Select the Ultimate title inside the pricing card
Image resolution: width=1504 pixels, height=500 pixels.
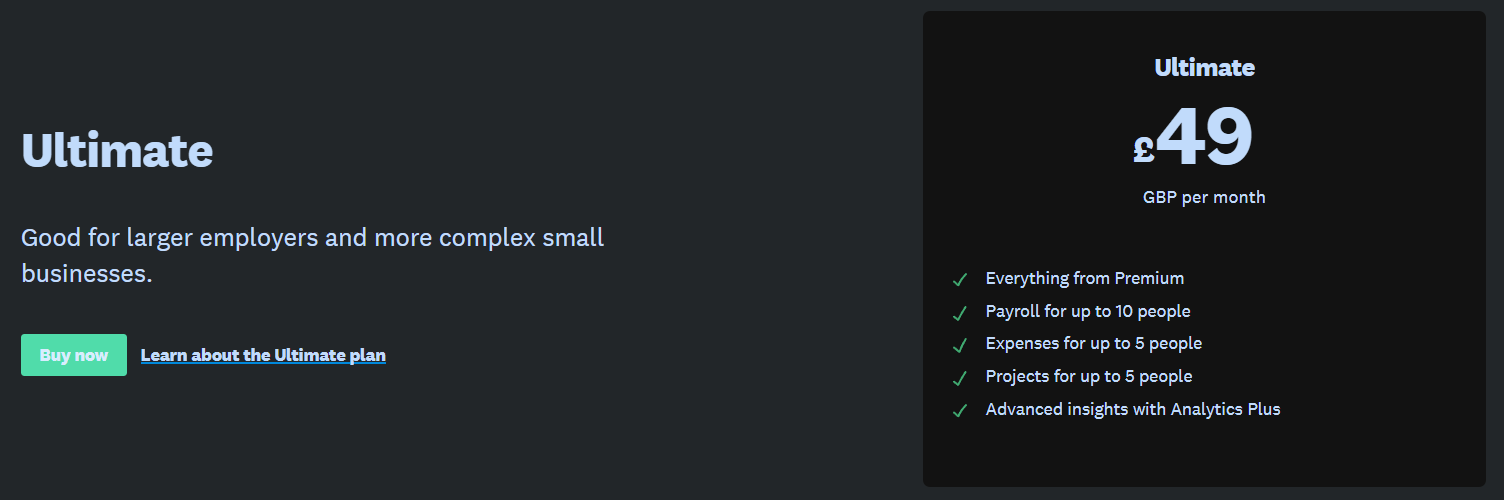pyautogui.click(x=1204, y=67)
